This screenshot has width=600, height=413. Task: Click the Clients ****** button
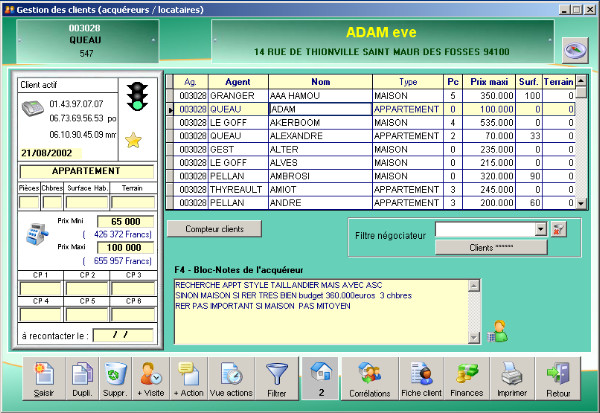click(x=491, y=248)
